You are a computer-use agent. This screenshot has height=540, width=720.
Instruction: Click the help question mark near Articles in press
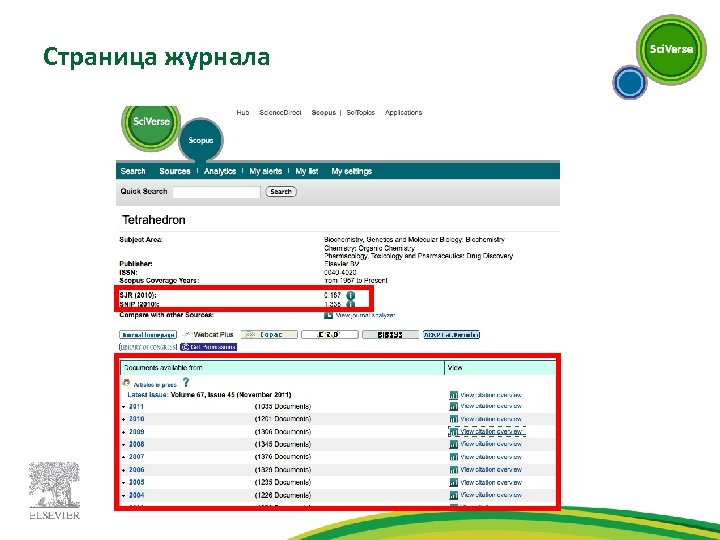click(186, 382)
